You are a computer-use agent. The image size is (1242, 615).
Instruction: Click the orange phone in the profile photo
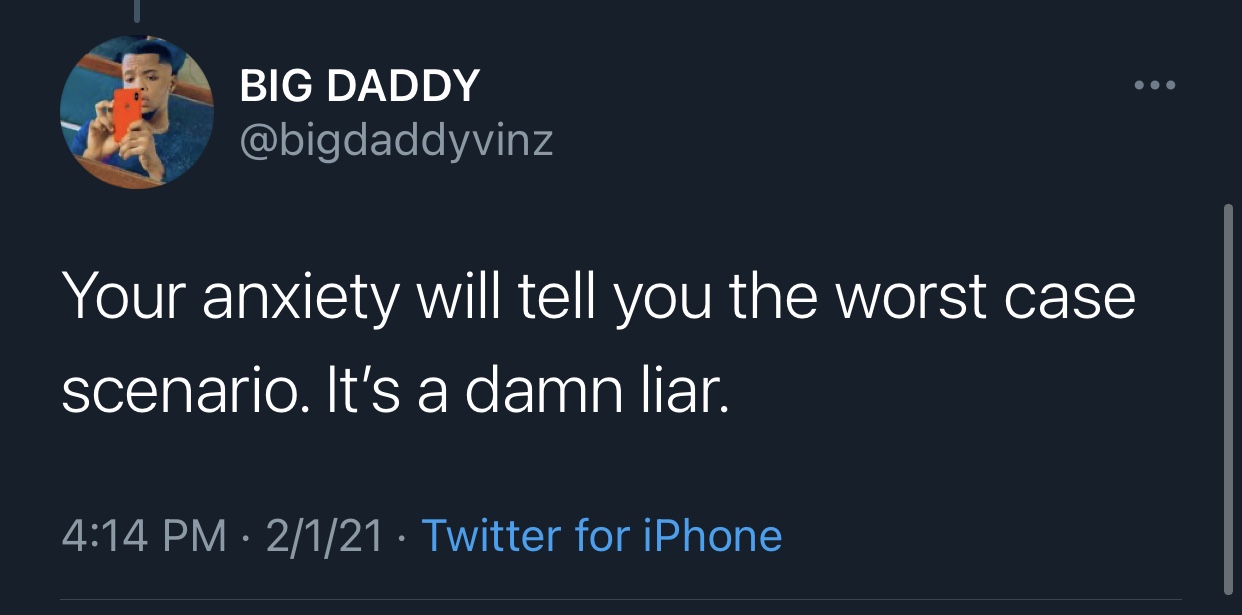pyautogui.click(x=127, y=114)
